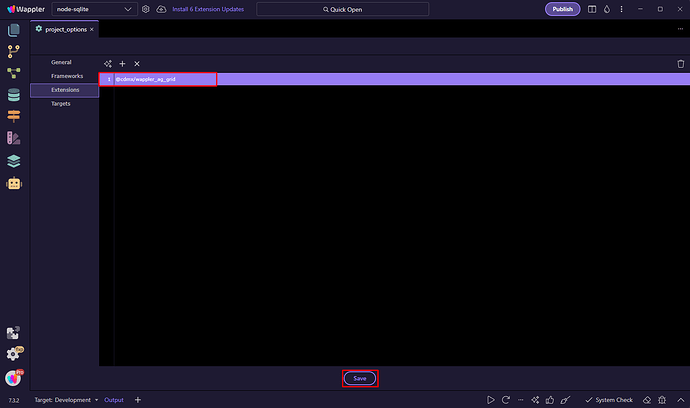The width and height of the screenshot is (690, 408).
Task: Open the editor ellipsis menu at the tab bar's right end
Action: tap(680, 29)
